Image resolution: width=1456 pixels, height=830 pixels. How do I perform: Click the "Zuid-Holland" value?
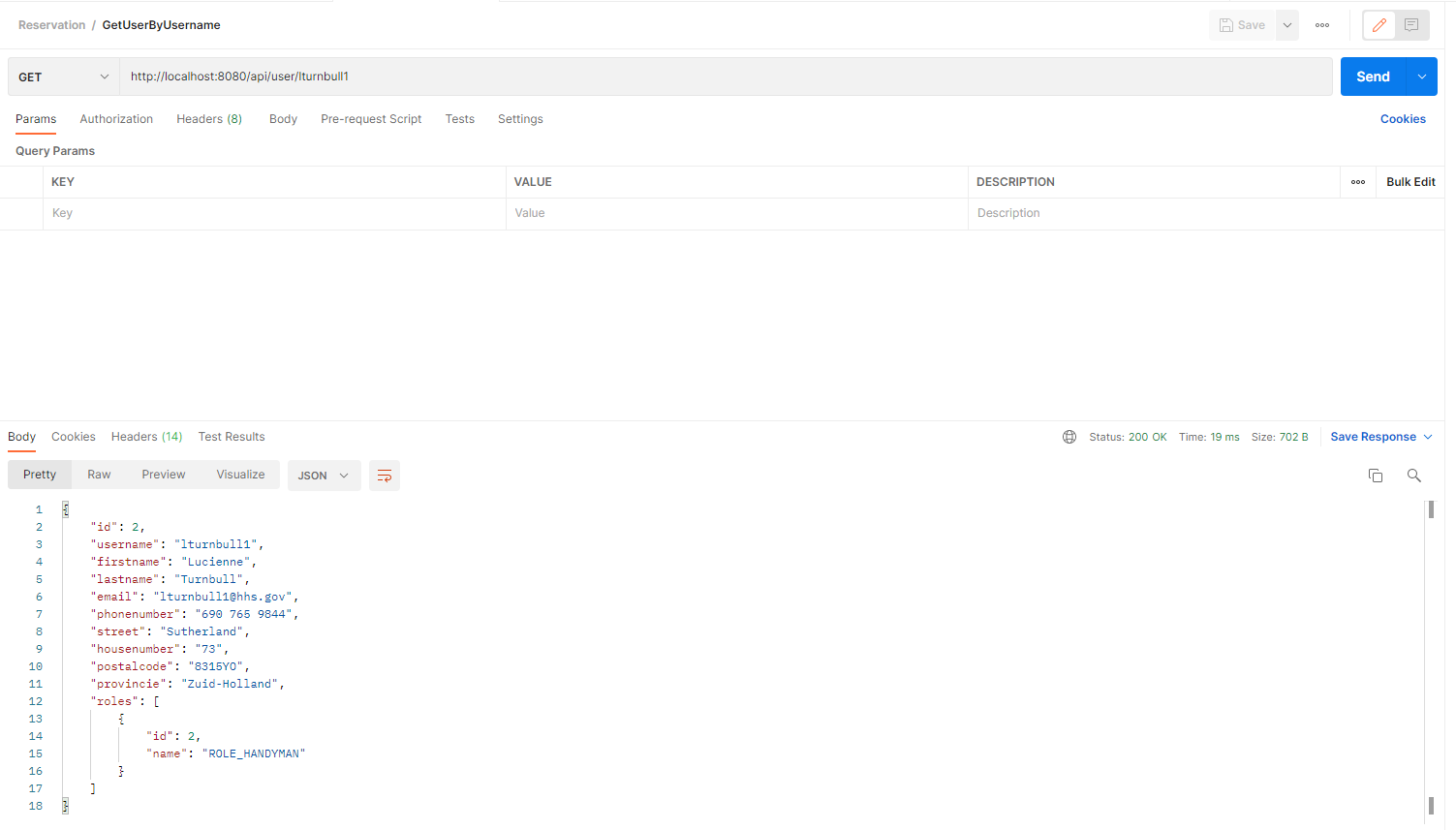[x=230, y=684]
